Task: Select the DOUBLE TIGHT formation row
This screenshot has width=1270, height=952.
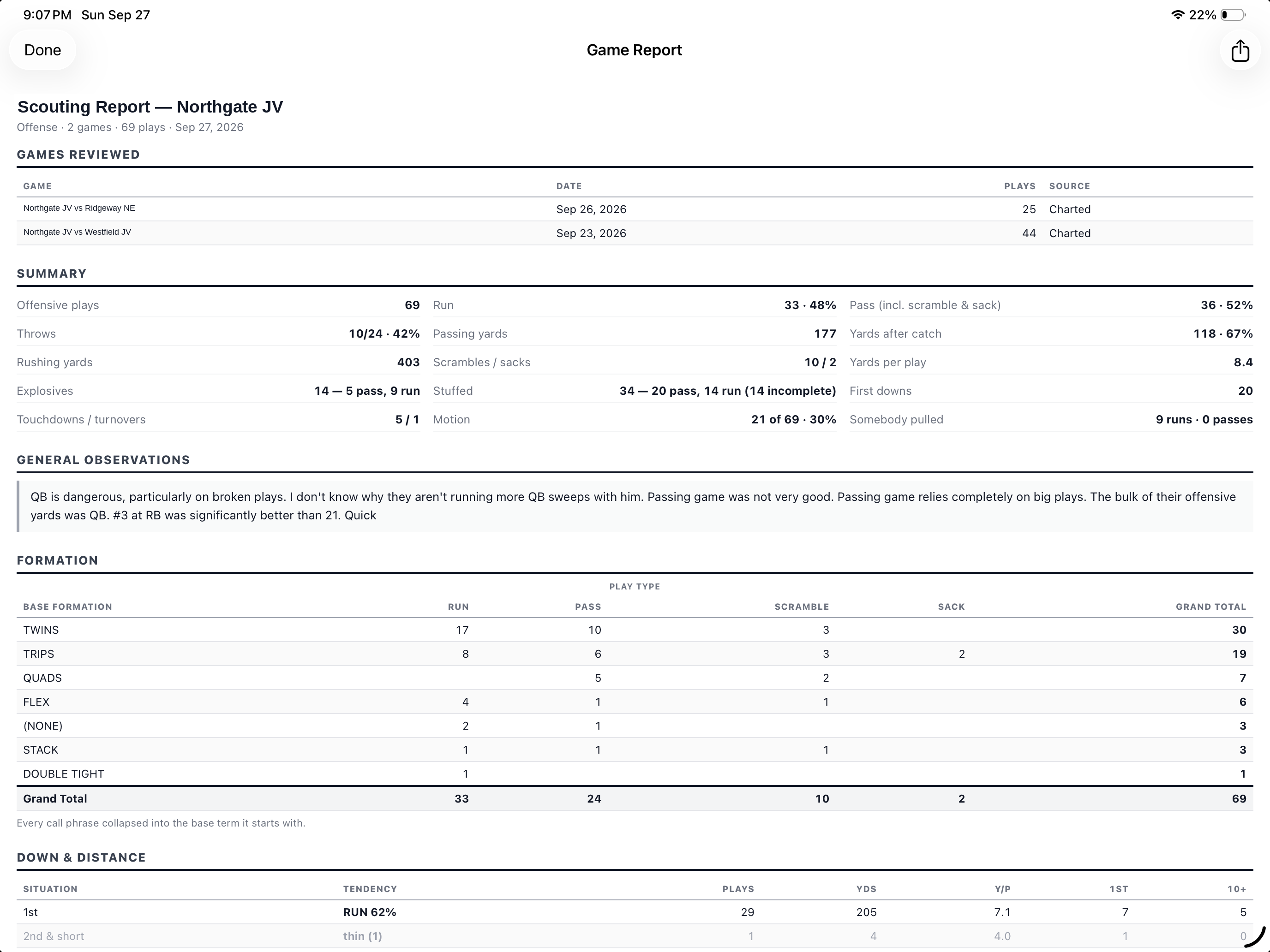Action: 635,774
